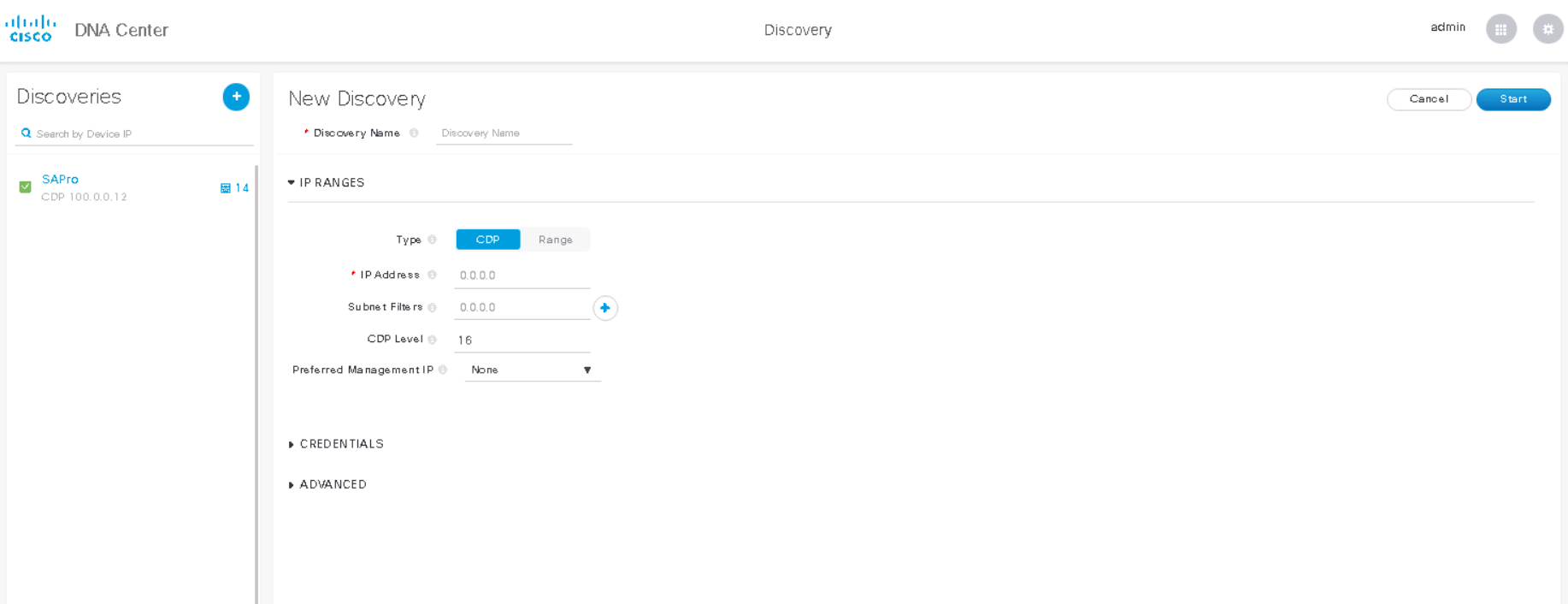Viewport: 1568px width, 604px height.
Task: Click the 'CDP 100.0.0.12' text
Action: click(x=84, y=197)
